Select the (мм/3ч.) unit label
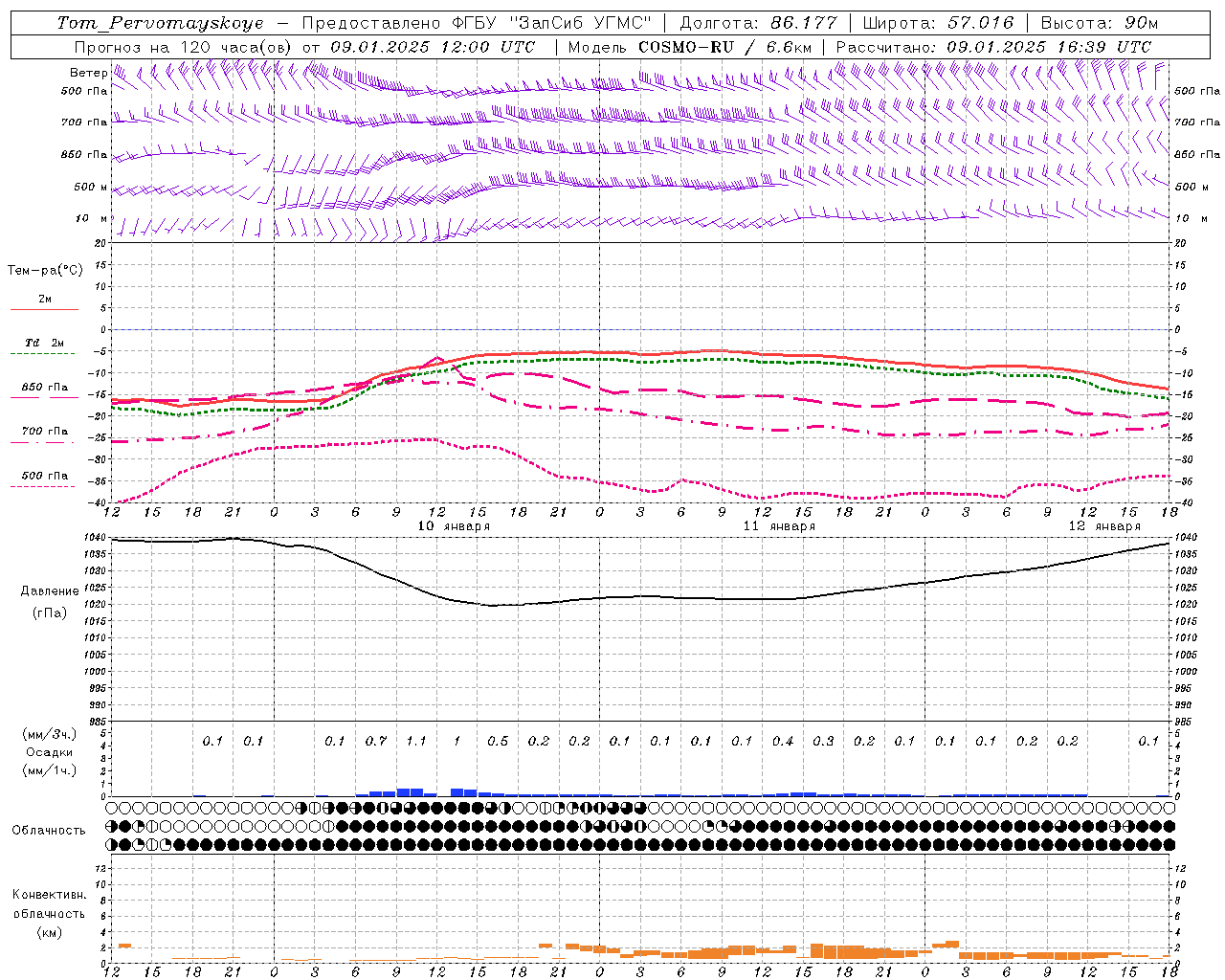Image resolution: width=1225 pixels, height=980 pixels. coord(49,734)
